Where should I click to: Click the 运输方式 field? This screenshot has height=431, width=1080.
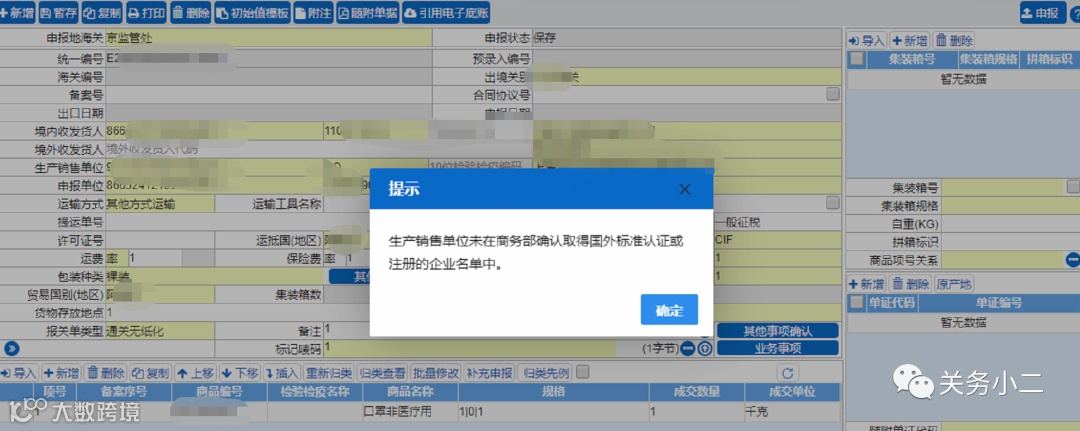tap(160, 204)
